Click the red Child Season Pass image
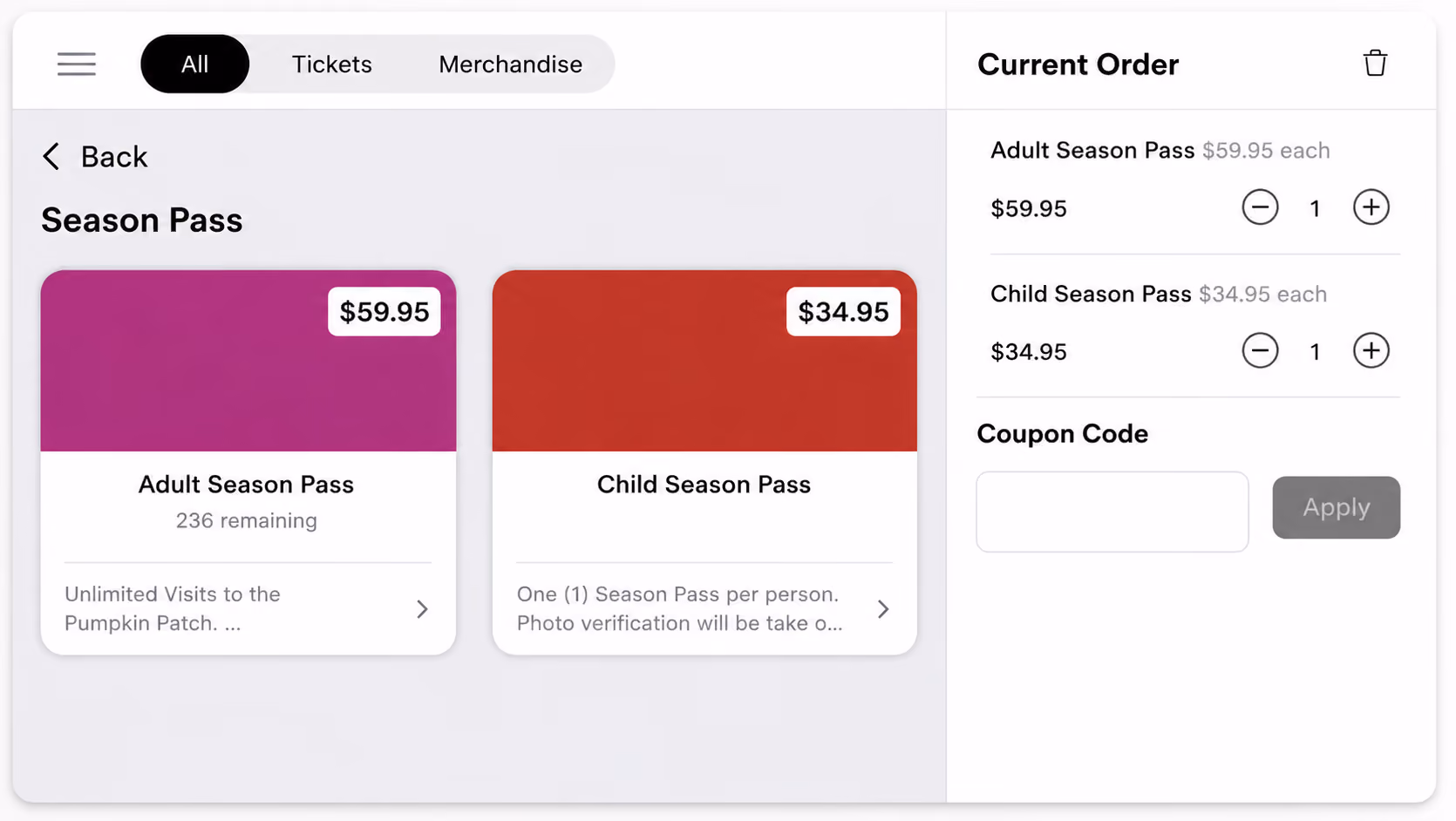This screenshot has width=1456, height=821. click(x=704, y=361)
